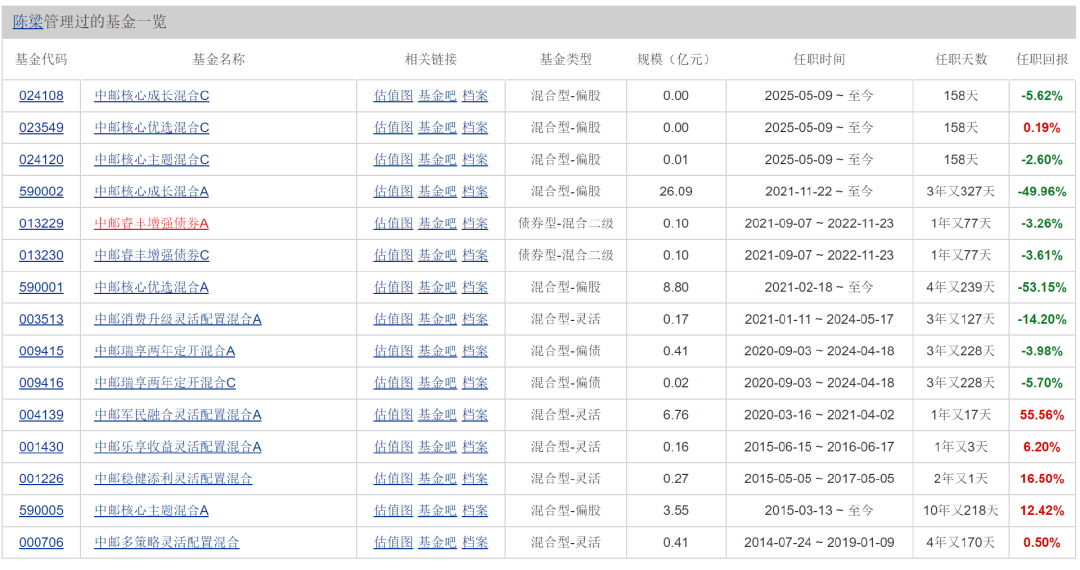Click fund code 590005
Image resolution: width=1080 pixels, height=570 pixels.
click(x=41, y=511)
